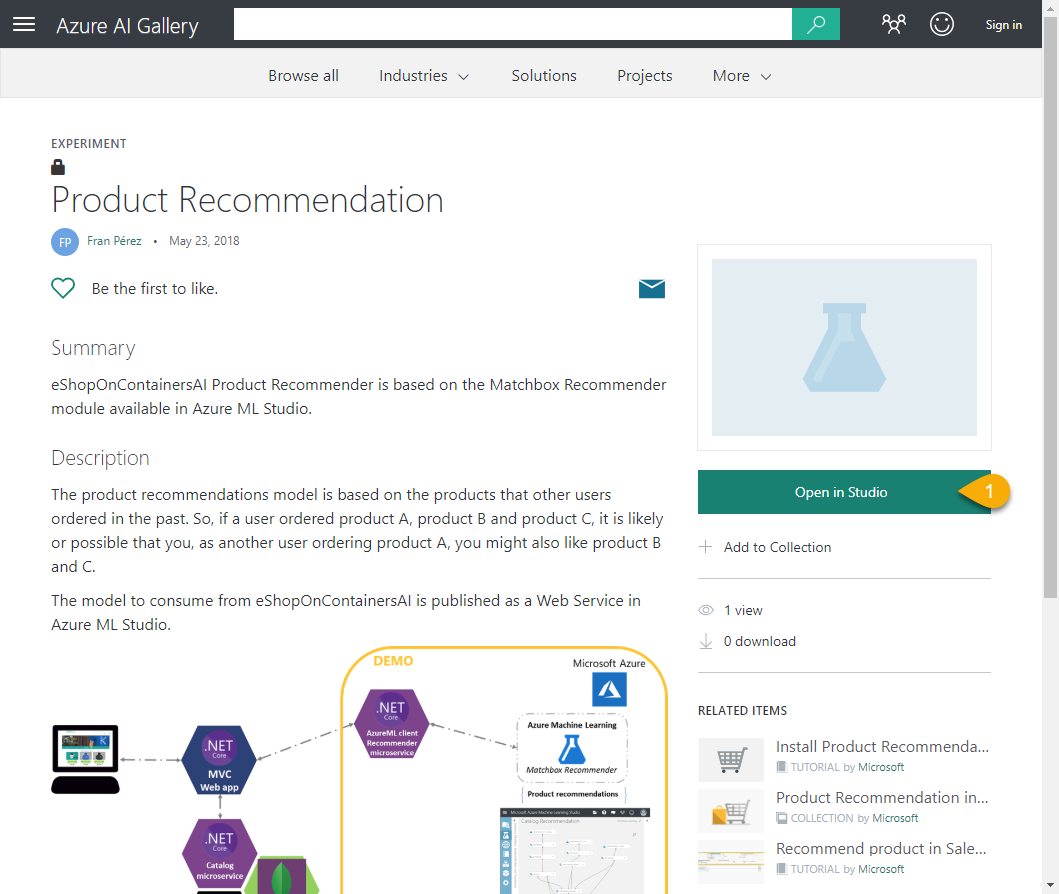
Task: Open Install Product Recommenda... tutorial link
Action: [882, 746]
